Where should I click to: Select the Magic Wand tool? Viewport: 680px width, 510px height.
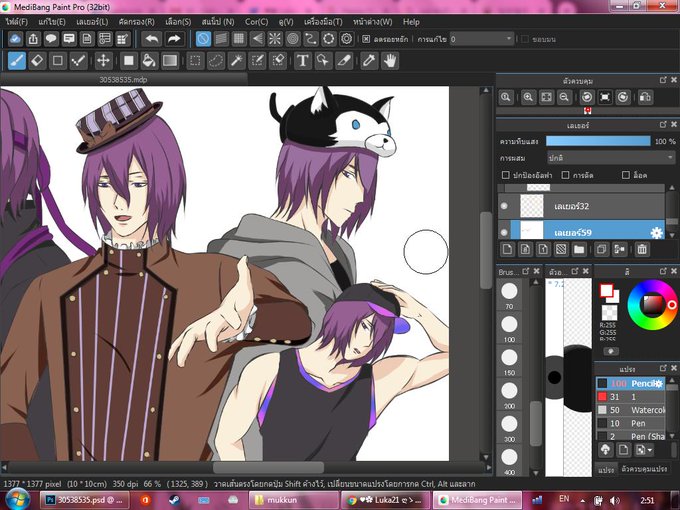[237, 61]
